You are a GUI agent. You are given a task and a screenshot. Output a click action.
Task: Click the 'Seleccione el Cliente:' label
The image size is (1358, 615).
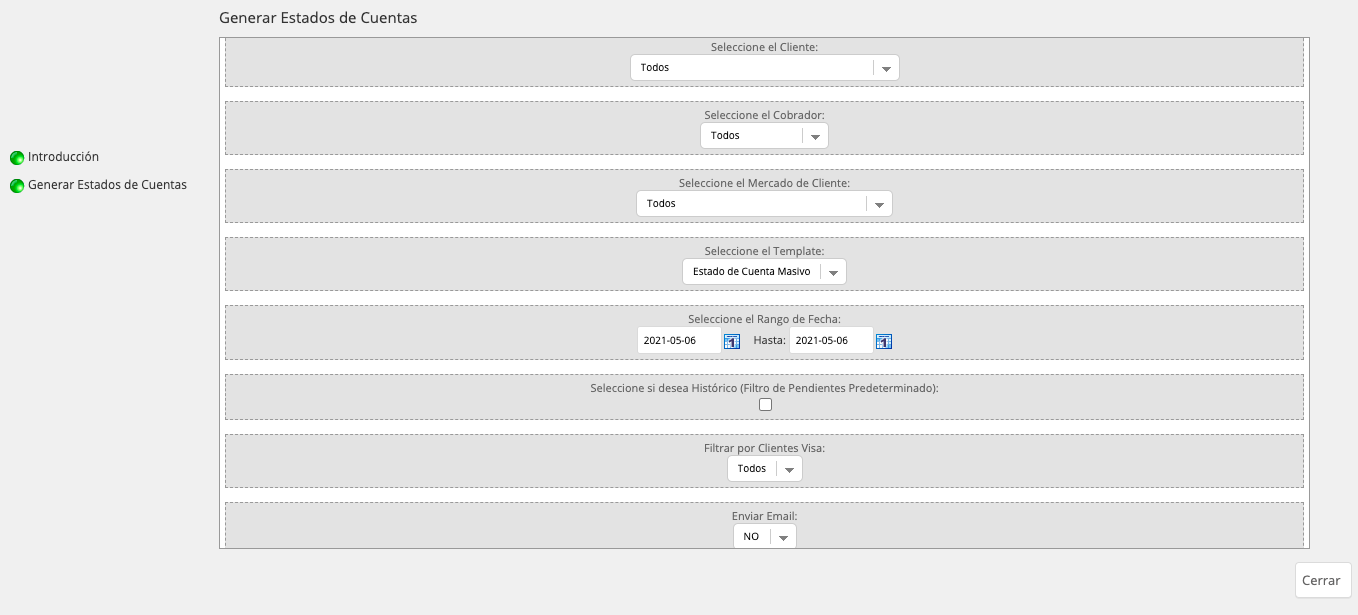click(765, 47)
